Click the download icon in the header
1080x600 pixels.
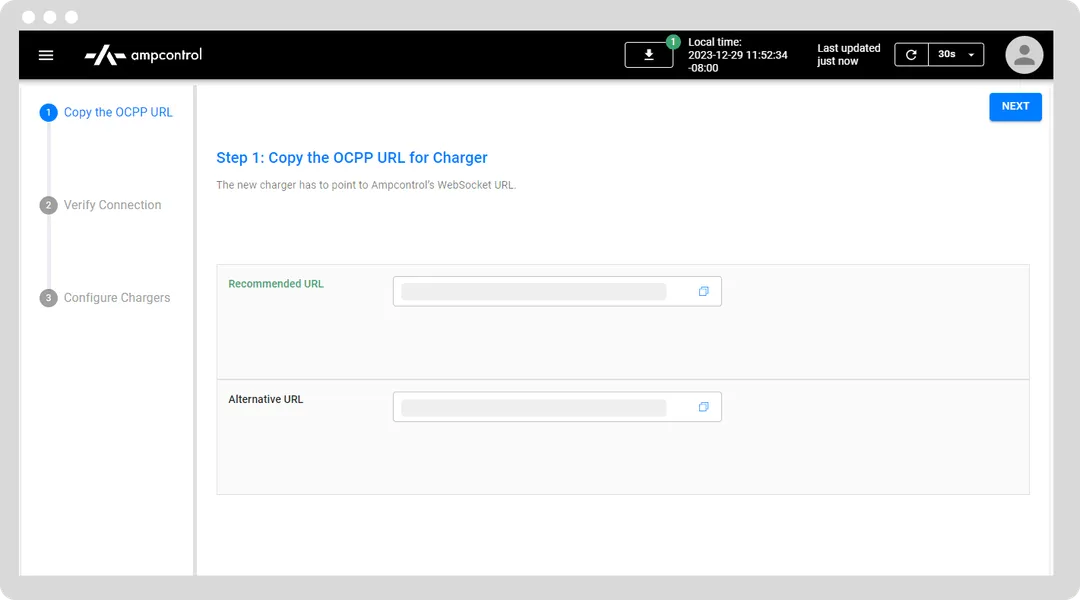(x=649, y=55)
